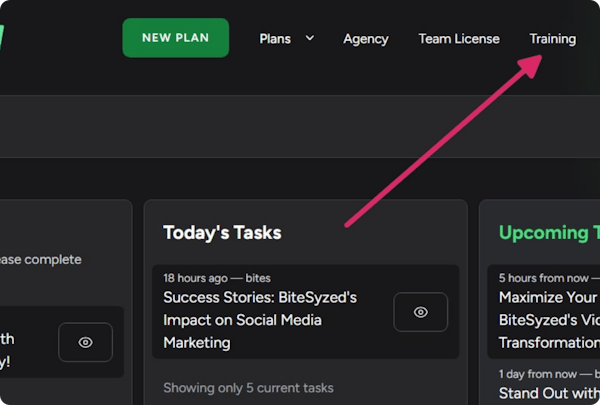
Task: Open the Stand Out with upcoming task
Action: (548, 394)
